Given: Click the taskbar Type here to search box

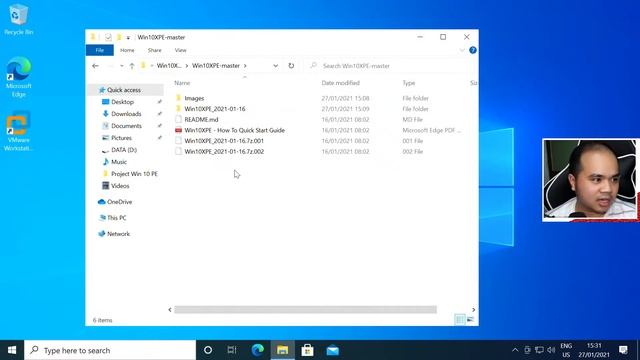Looking at the screenshot, I should click(110, 350).
